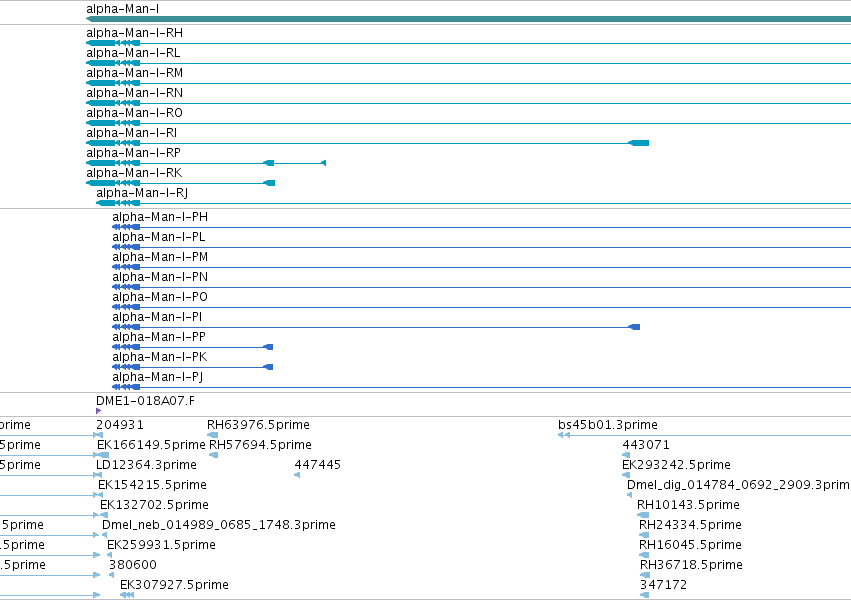The width and height of the screenshot is (851, 600).
Task: Click the distal CDS block of alpha-Man-I-PI
Action: tap(634, 327)
